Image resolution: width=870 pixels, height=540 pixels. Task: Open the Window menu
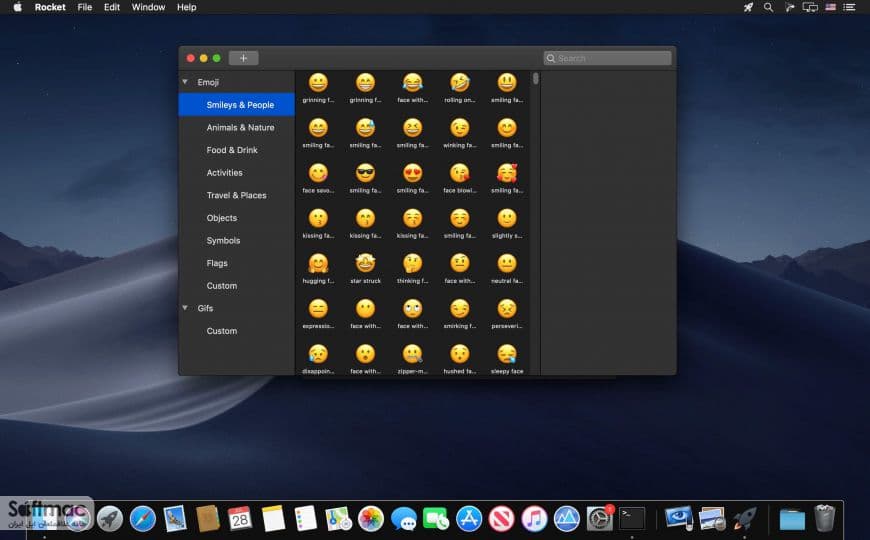pyautogui.click(x=148, y=7)
